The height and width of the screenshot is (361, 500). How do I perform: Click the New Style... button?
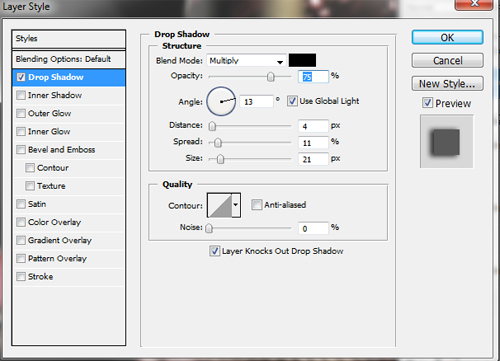tap(447, 84)
